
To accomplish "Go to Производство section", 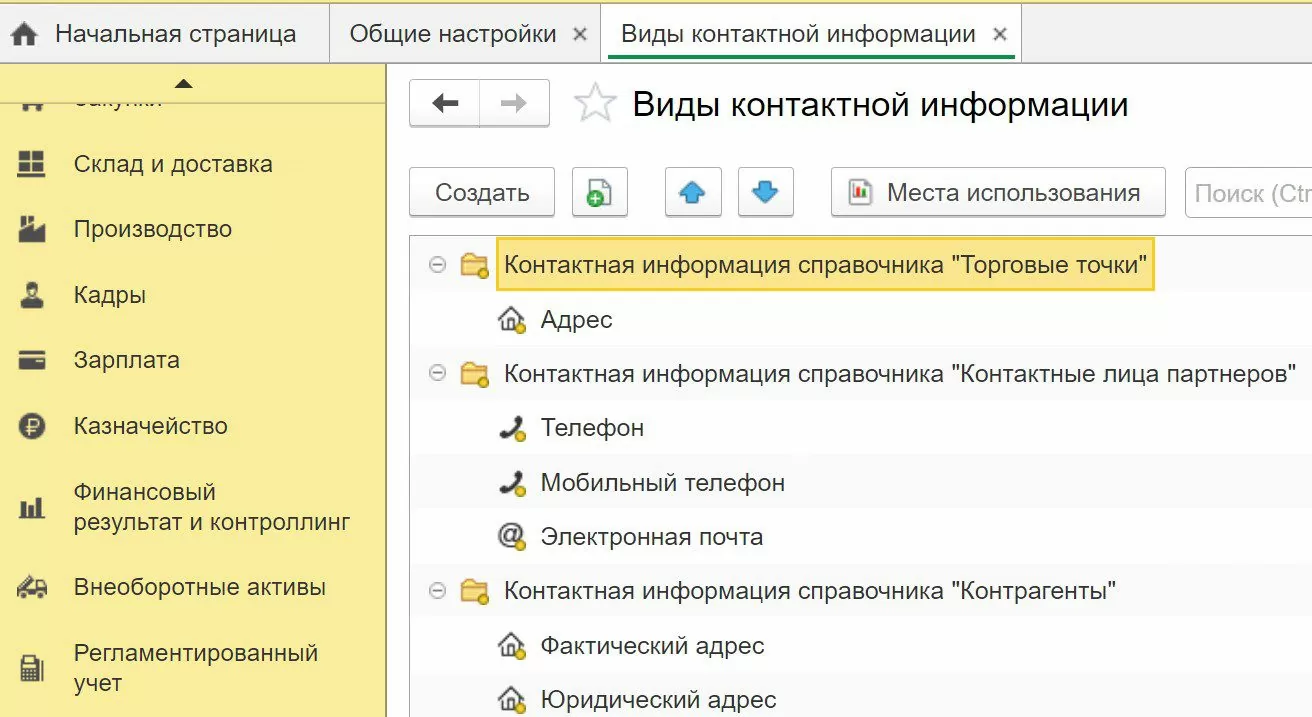I will [152, 229].
